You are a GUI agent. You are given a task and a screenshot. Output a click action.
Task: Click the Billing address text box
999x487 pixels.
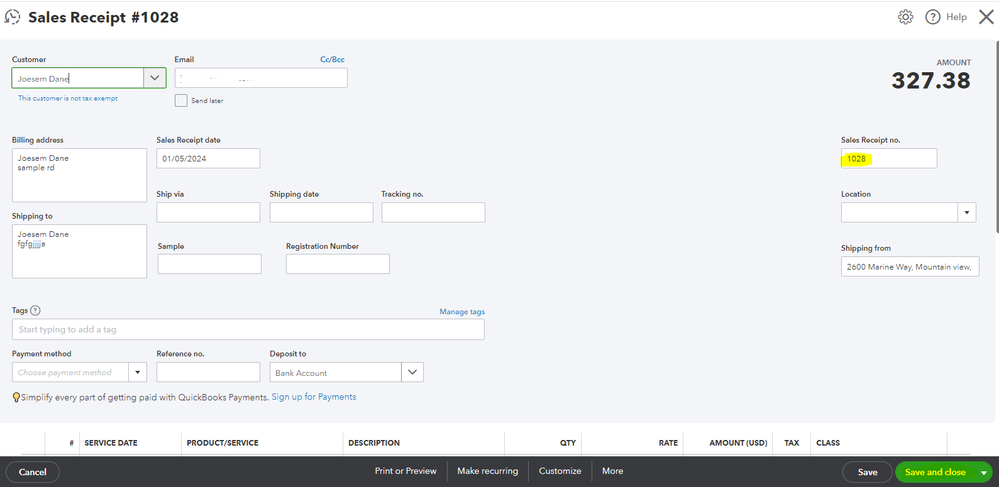pyautogui.click(x=80, y=175)
